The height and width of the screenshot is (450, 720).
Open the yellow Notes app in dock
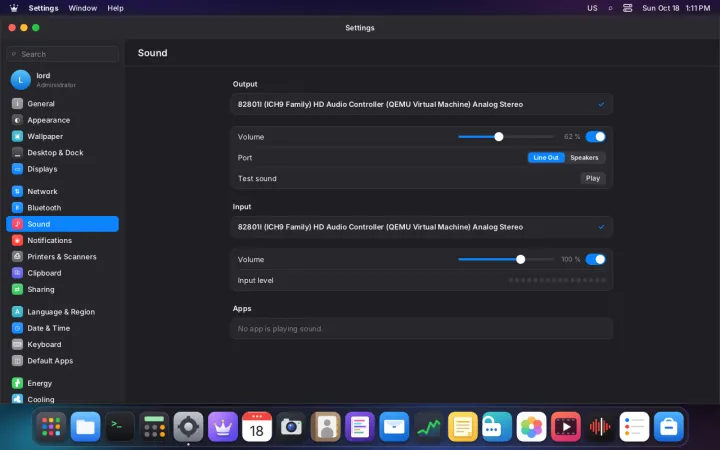tap(463, 427)
